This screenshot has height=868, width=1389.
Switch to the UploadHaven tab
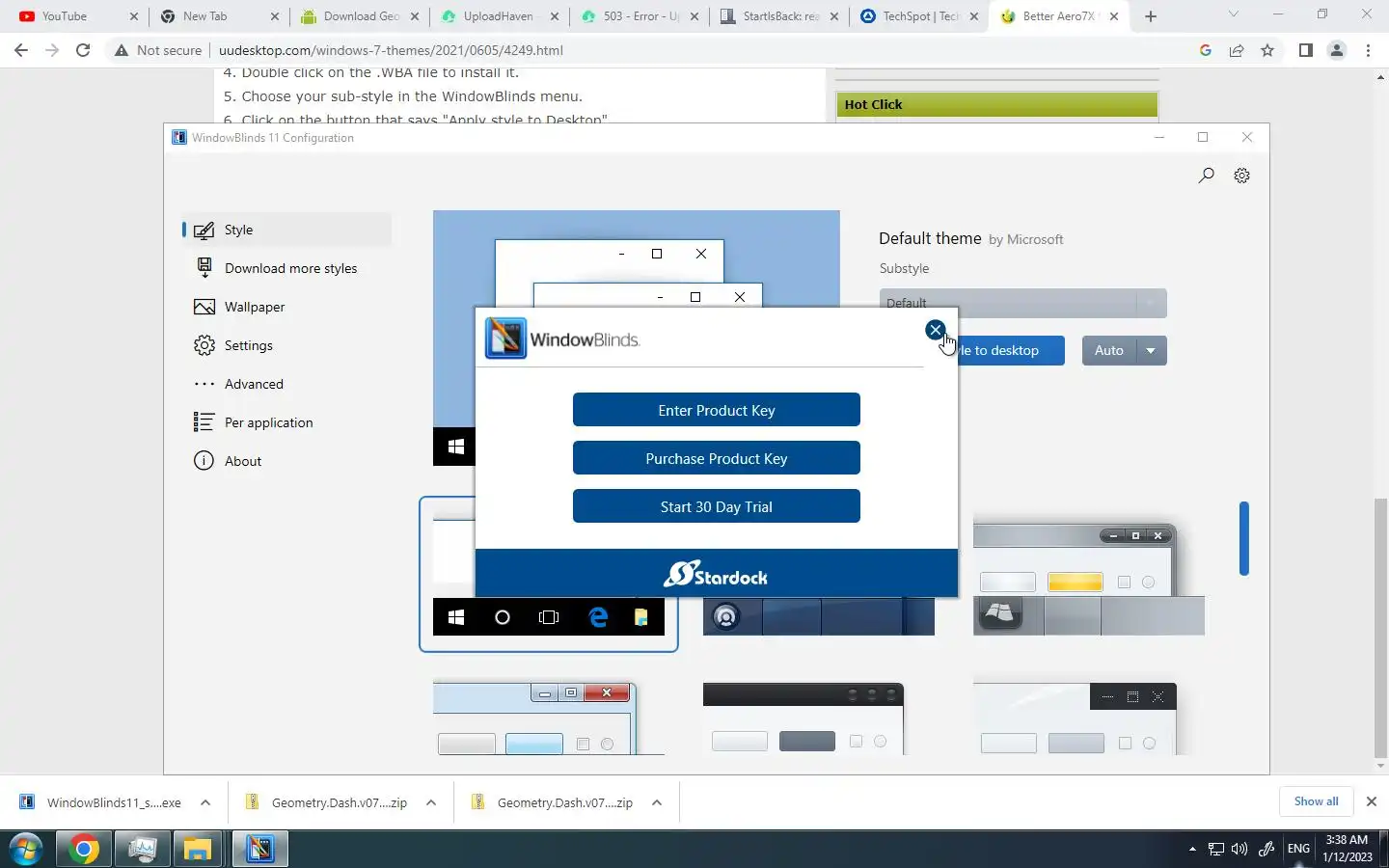(500, 16)
